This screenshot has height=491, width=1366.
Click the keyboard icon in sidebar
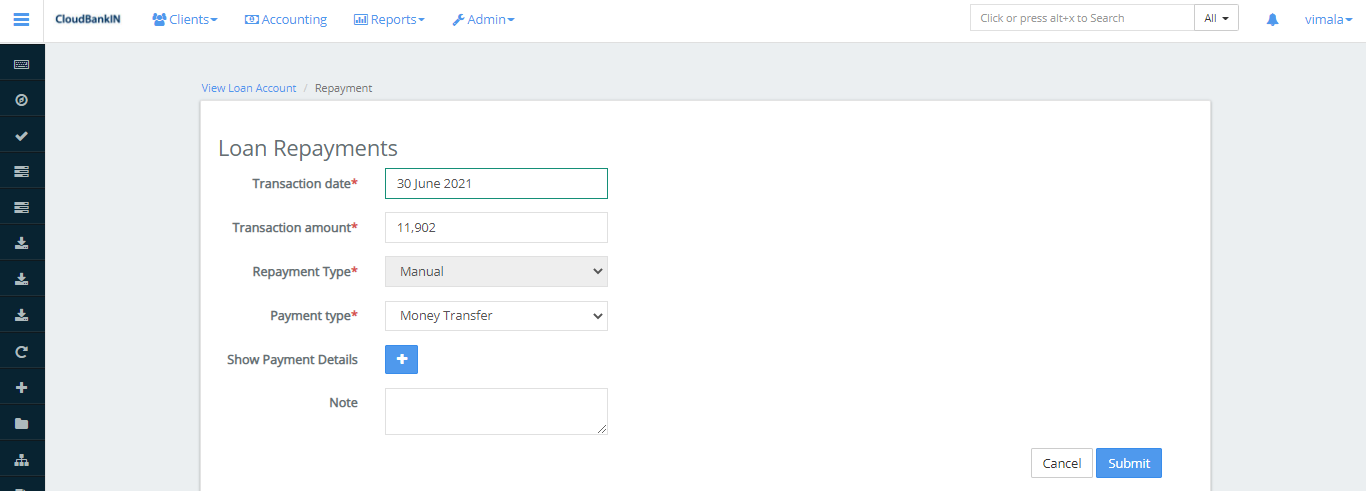(21, 65)
